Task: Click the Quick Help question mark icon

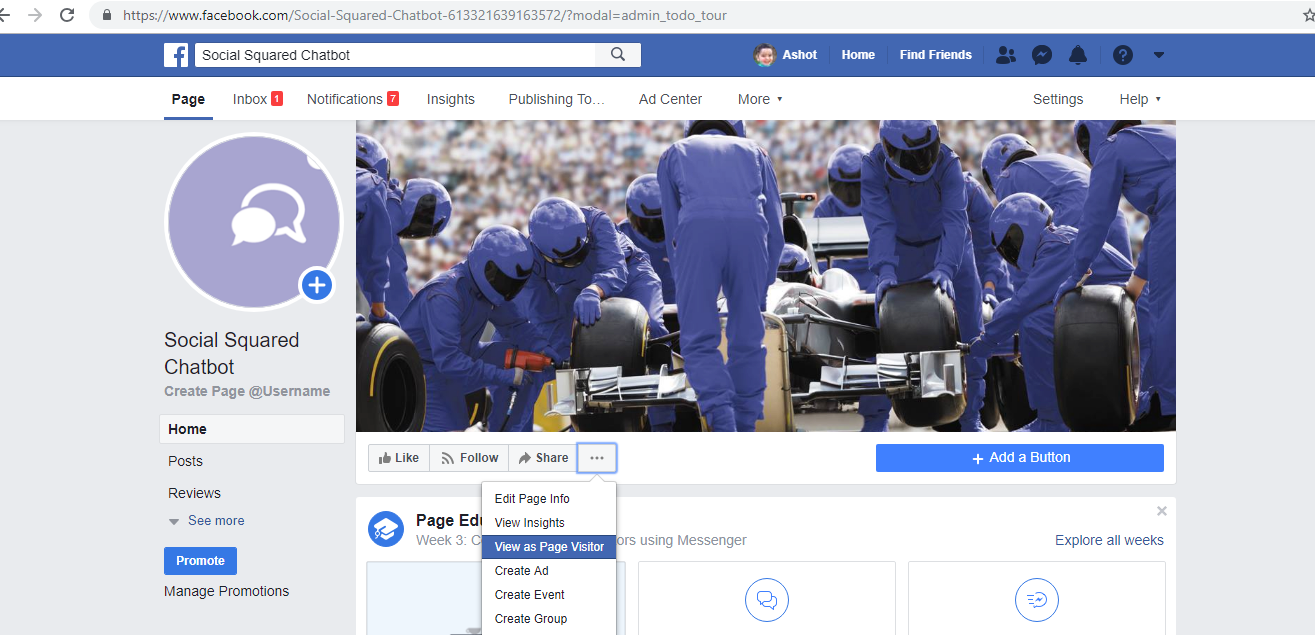Action: [x=1123, y=55]
